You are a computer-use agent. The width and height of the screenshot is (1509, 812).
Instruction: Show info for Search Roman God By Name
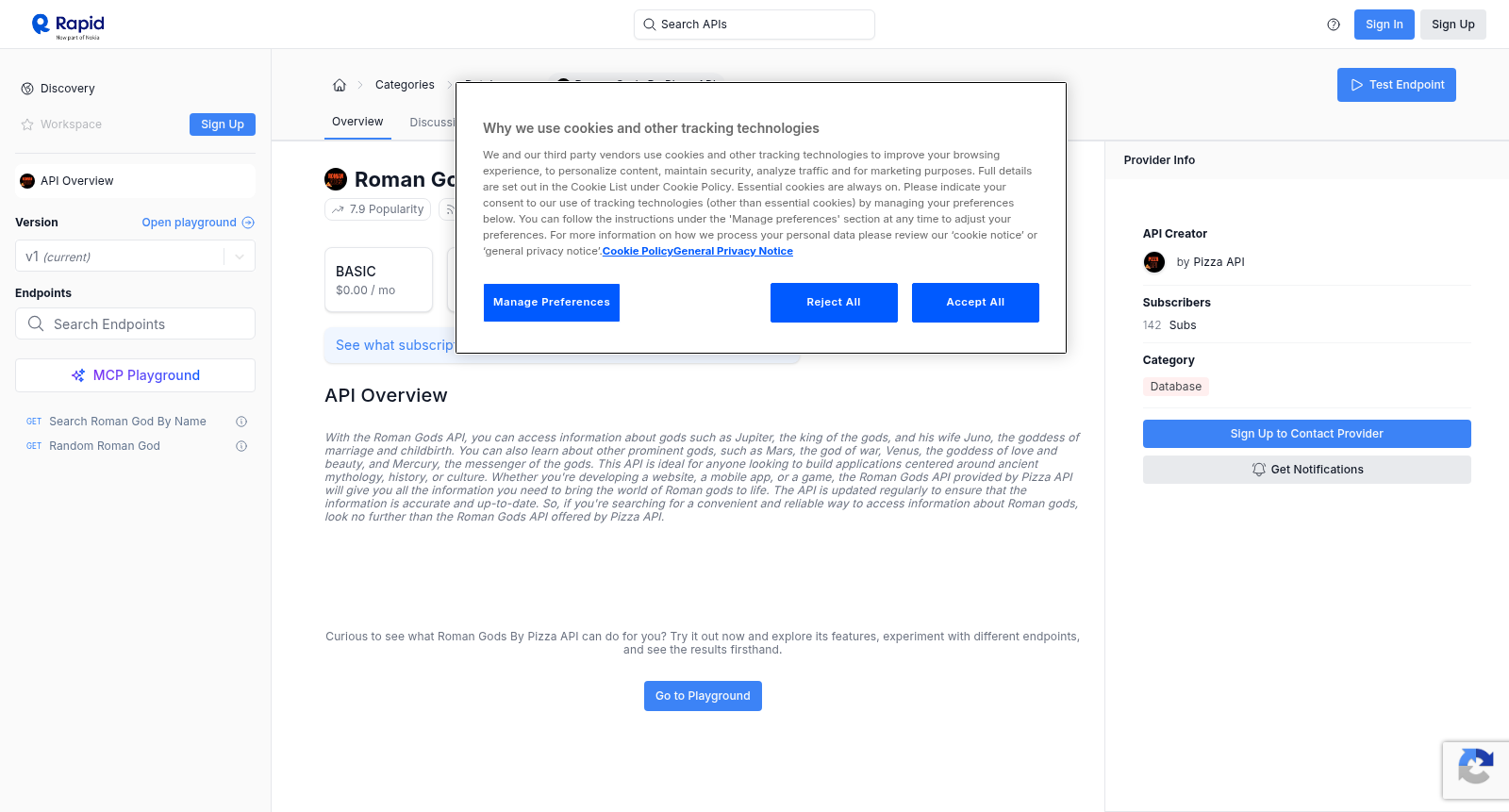241,422
